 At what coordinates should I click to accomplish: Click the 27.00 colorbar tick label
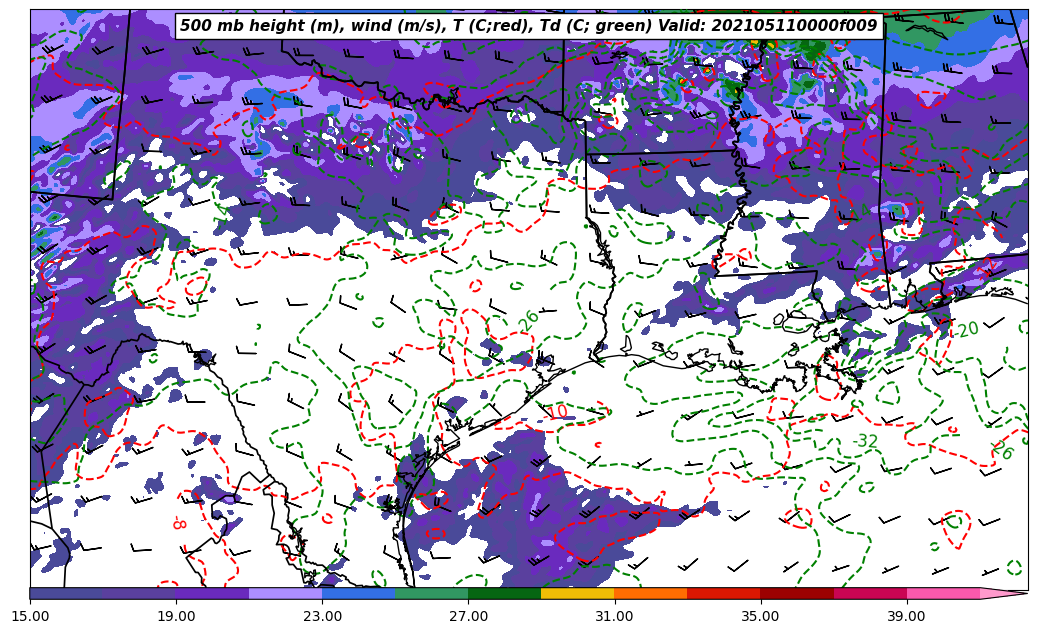[468, 616]
